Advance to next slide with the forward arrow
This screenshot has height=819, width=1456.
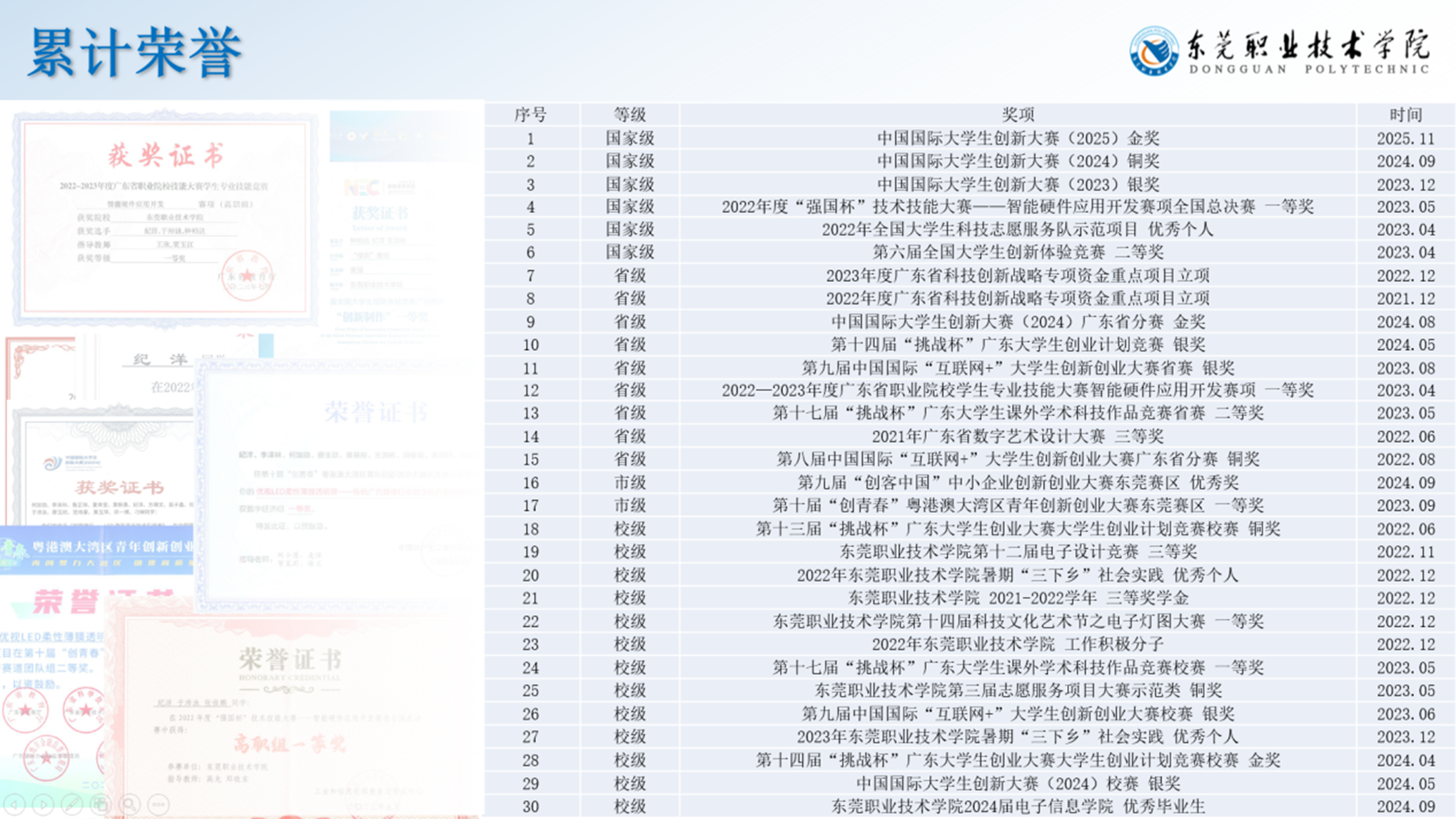[44, 804]
